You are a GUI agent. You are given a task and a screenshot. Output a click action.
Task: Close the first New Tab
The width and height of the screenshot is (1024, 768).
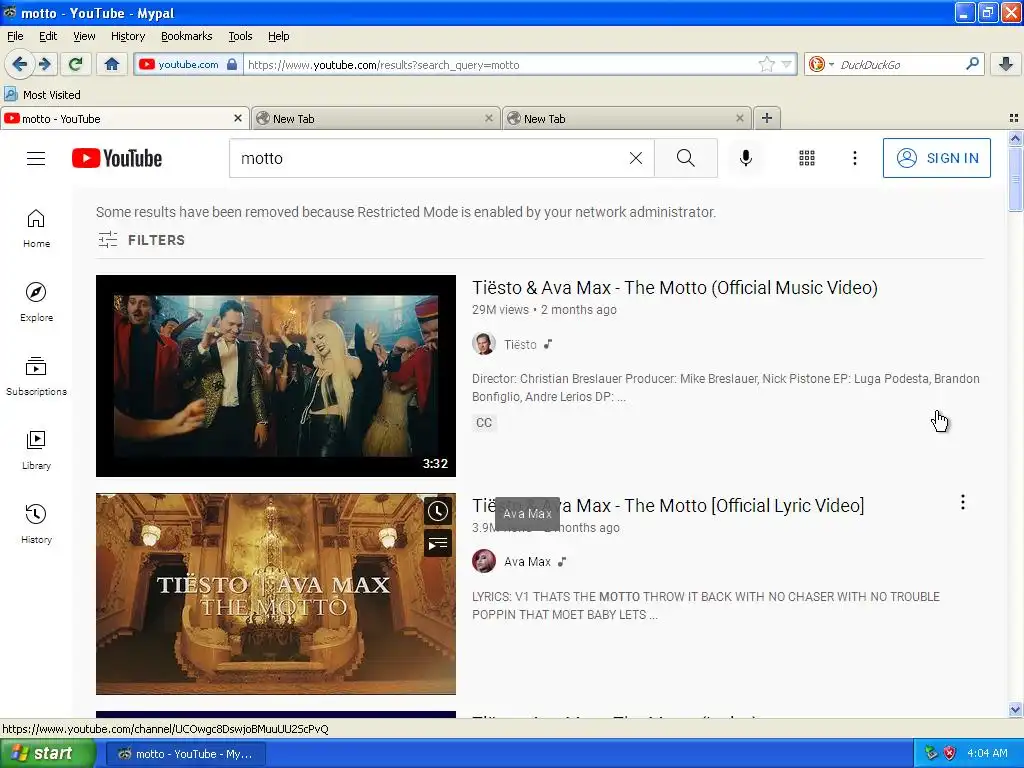tap(488, 118)
